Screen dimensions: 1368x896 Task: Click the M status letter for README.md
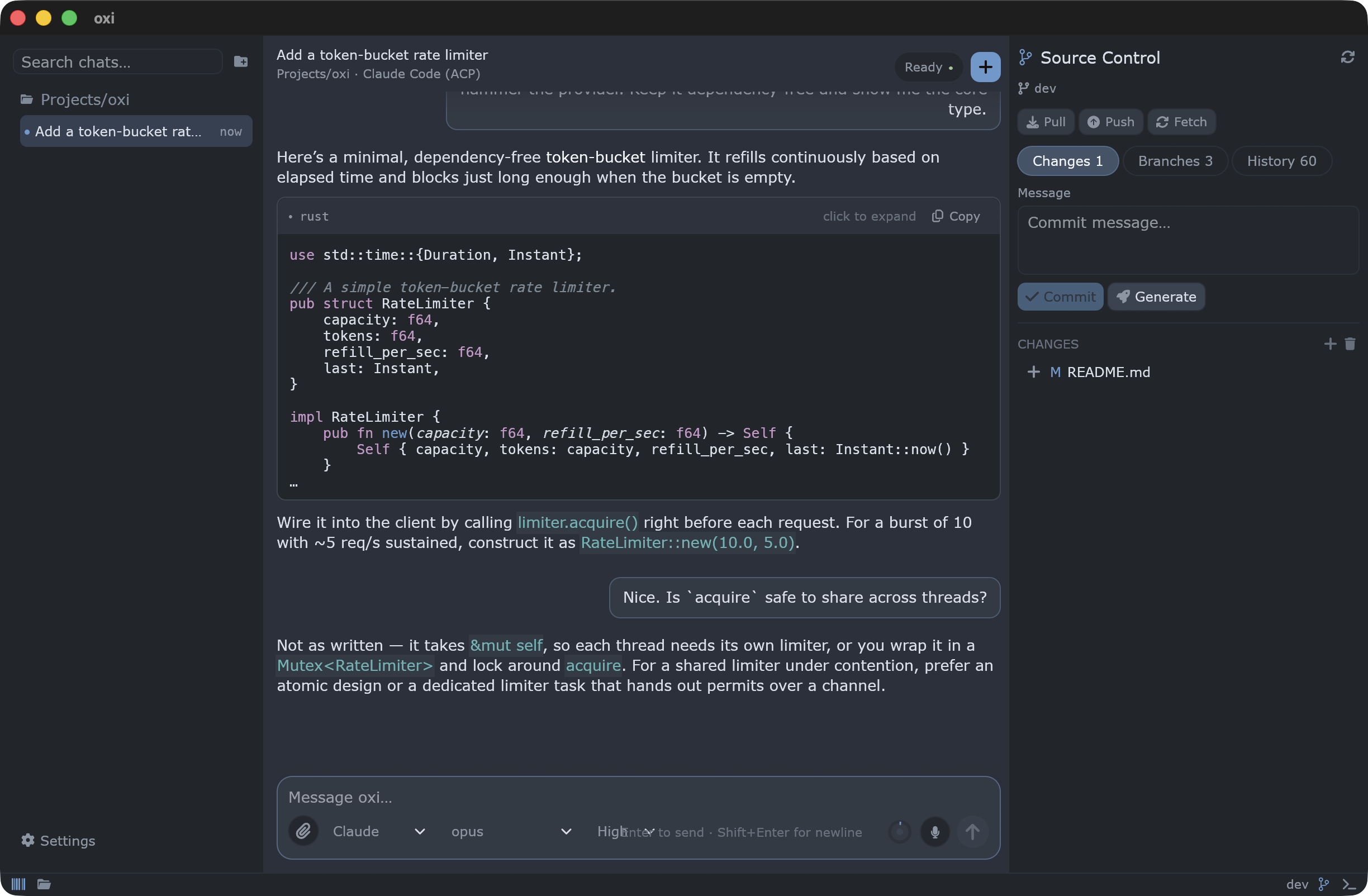pyautogui.click(x=1055, y=373)
